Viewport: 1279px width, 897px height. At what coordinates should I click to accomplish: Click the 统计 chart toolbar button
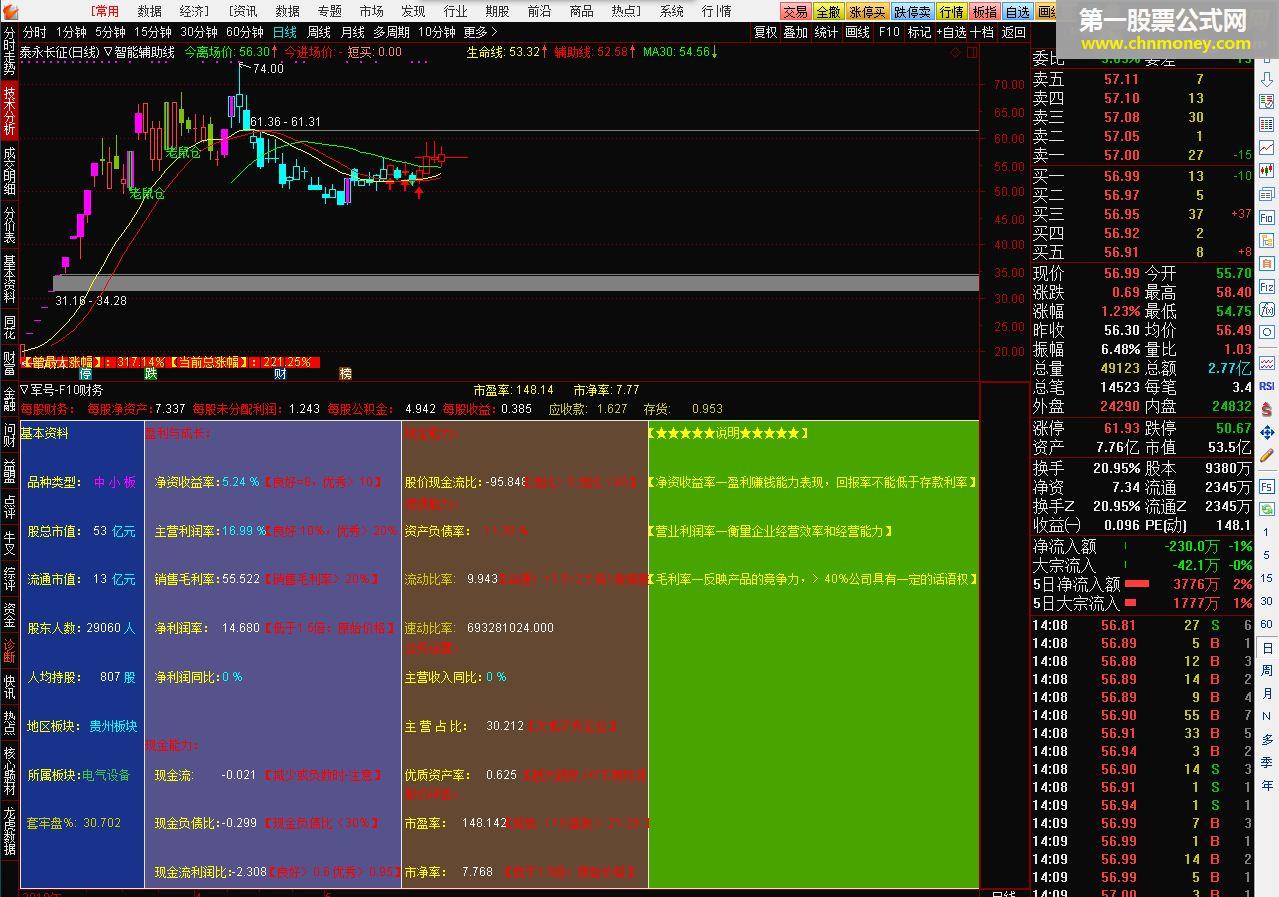826,32
